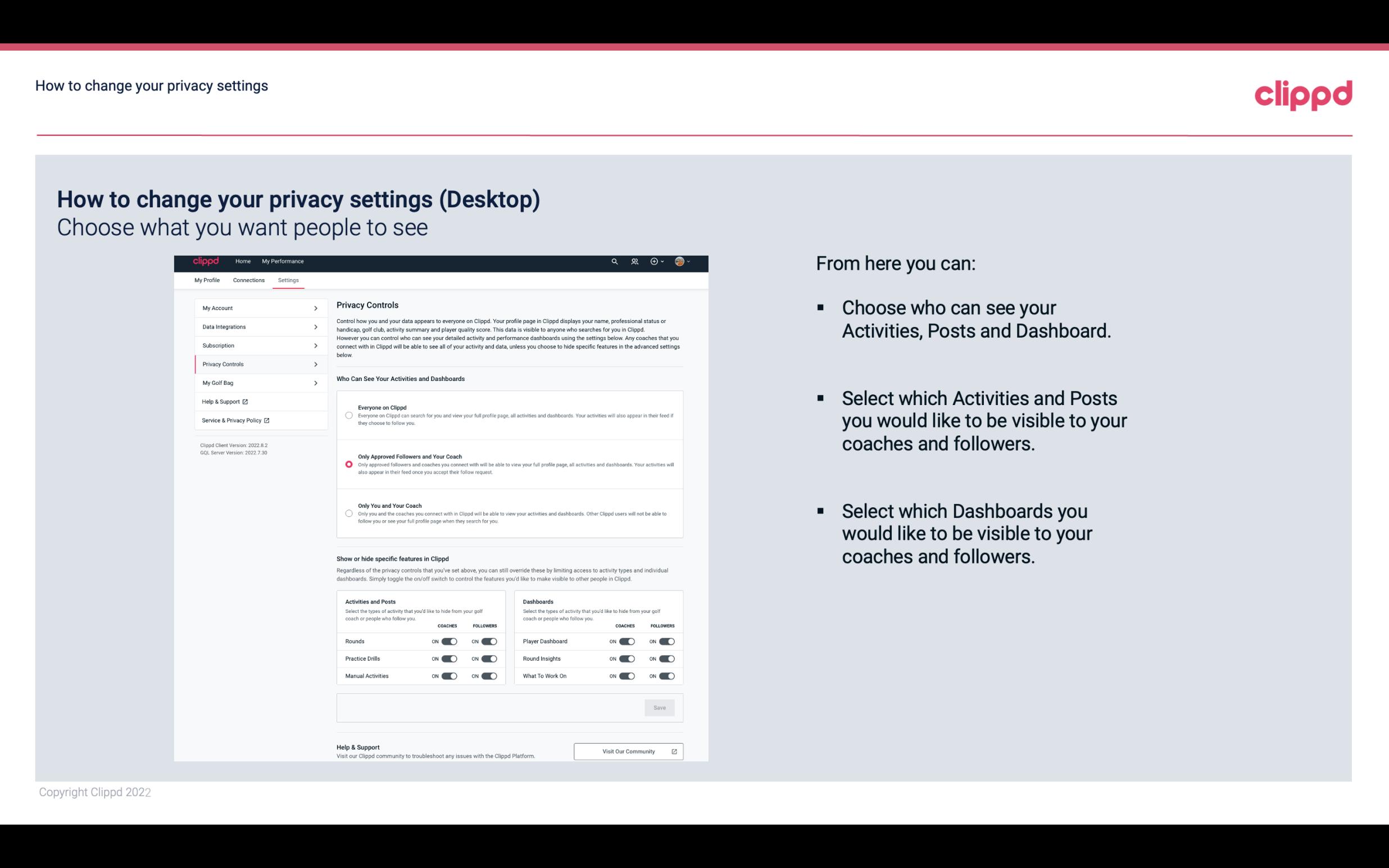Click the search magnifier icon
Screen dimensions: 1389x868
click(x=614, y=262)
